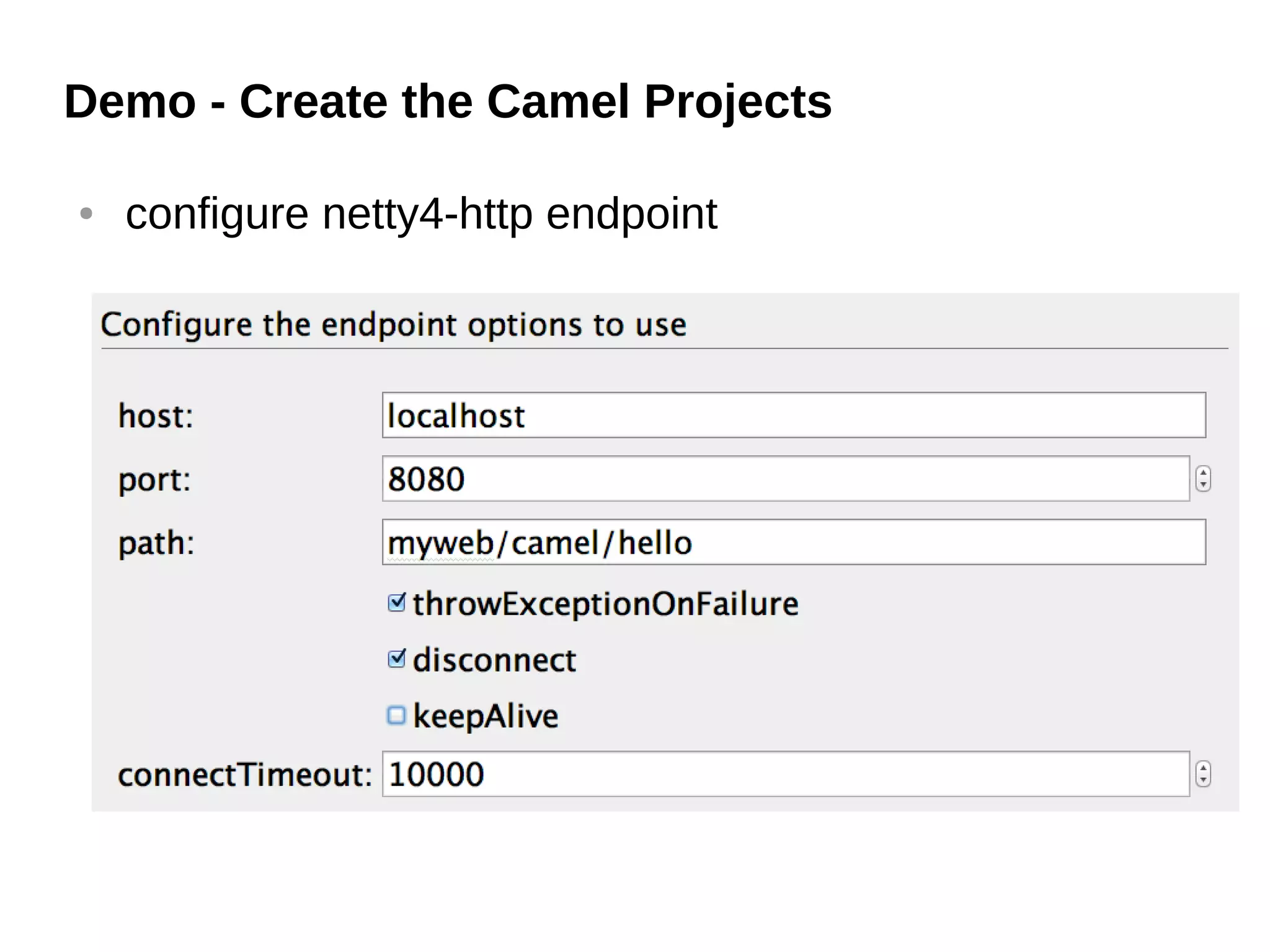
Task: Increment the port value with up arrow
Action: coord(1203,473)
